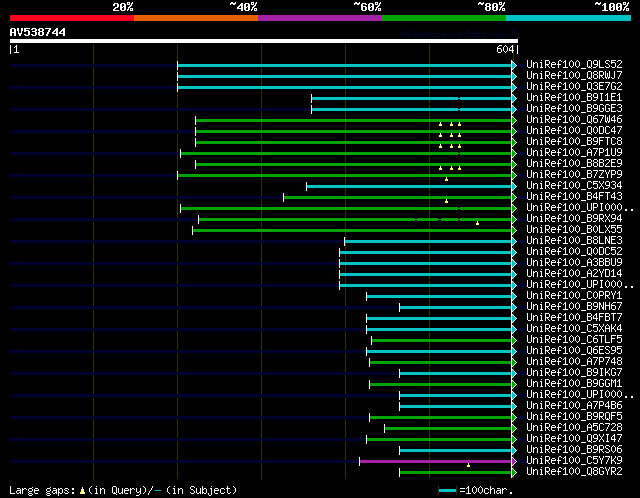
Task: Click the green alignment bar for Q8GYR2
Action: 456,473
